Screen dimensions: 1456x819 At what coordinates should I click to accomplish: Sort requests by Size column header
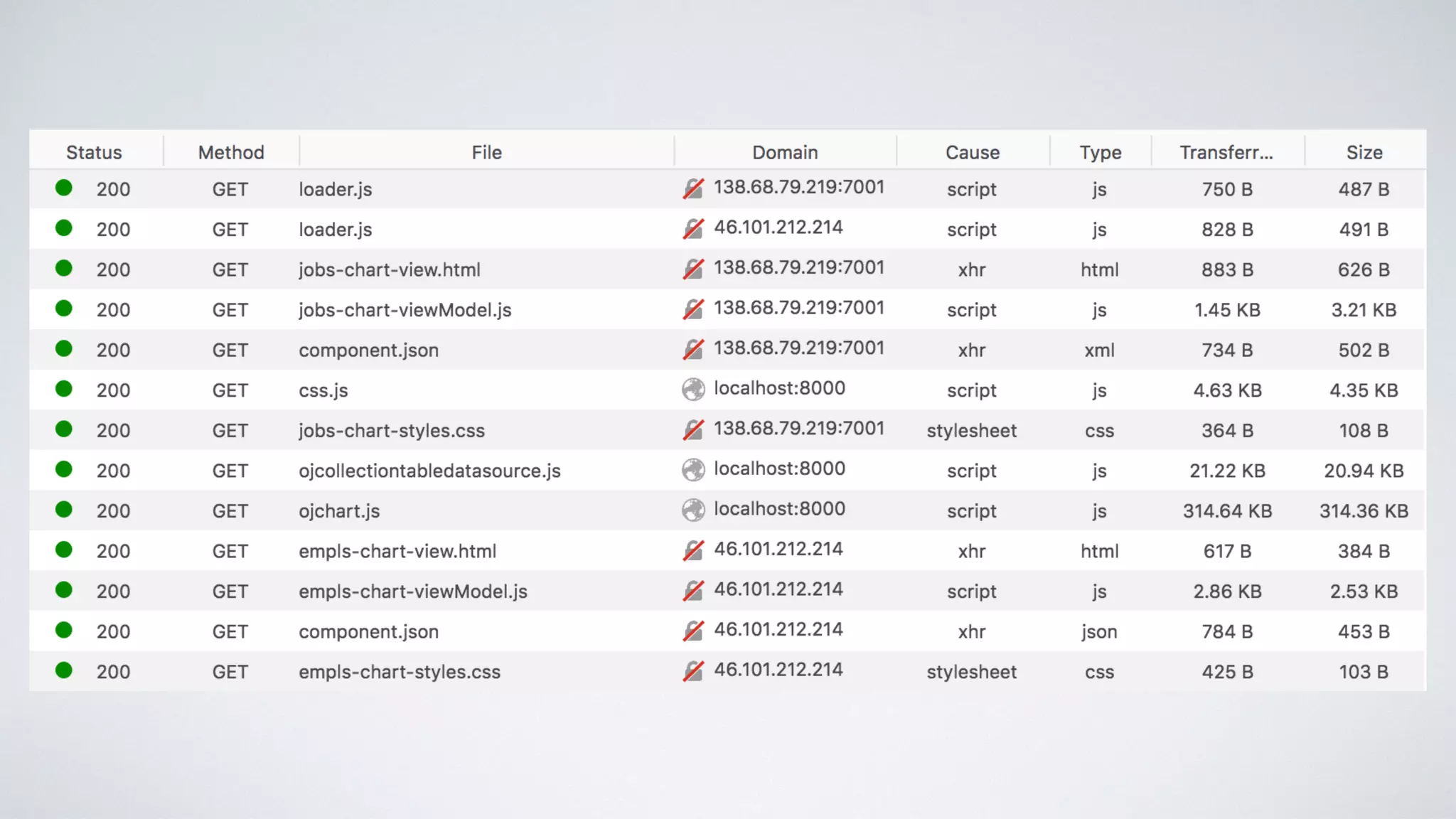pos(1364,152)
